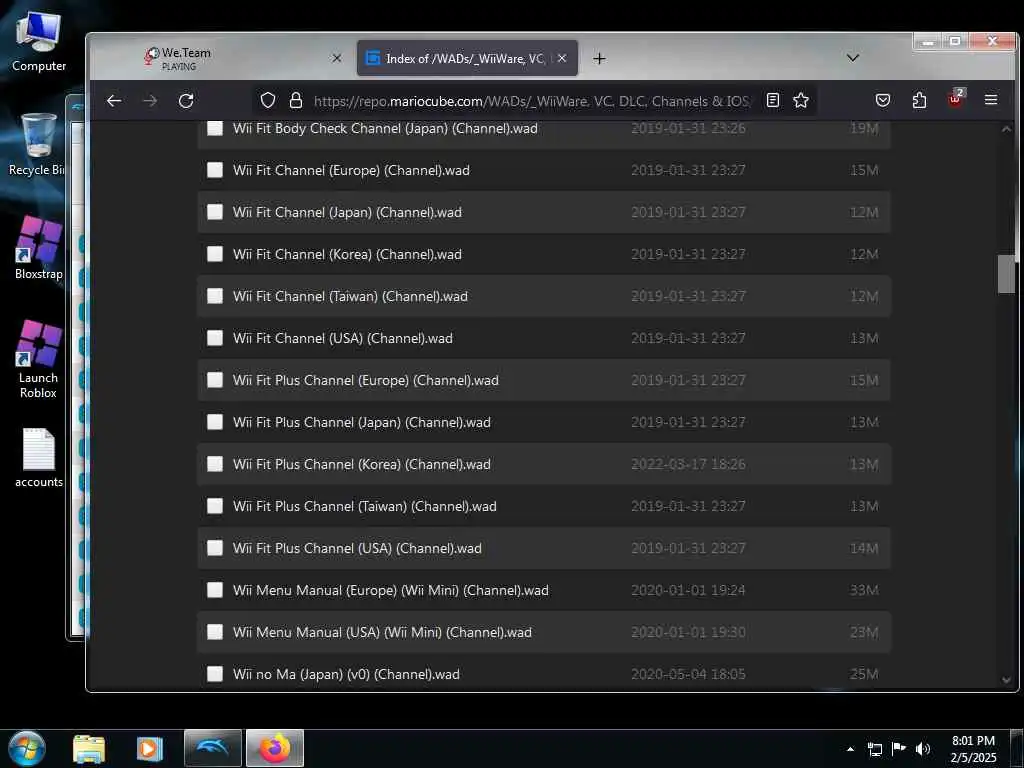
Task: Tick Wii Fit Channel (Japan) checkbox
Action: [215, 212]
